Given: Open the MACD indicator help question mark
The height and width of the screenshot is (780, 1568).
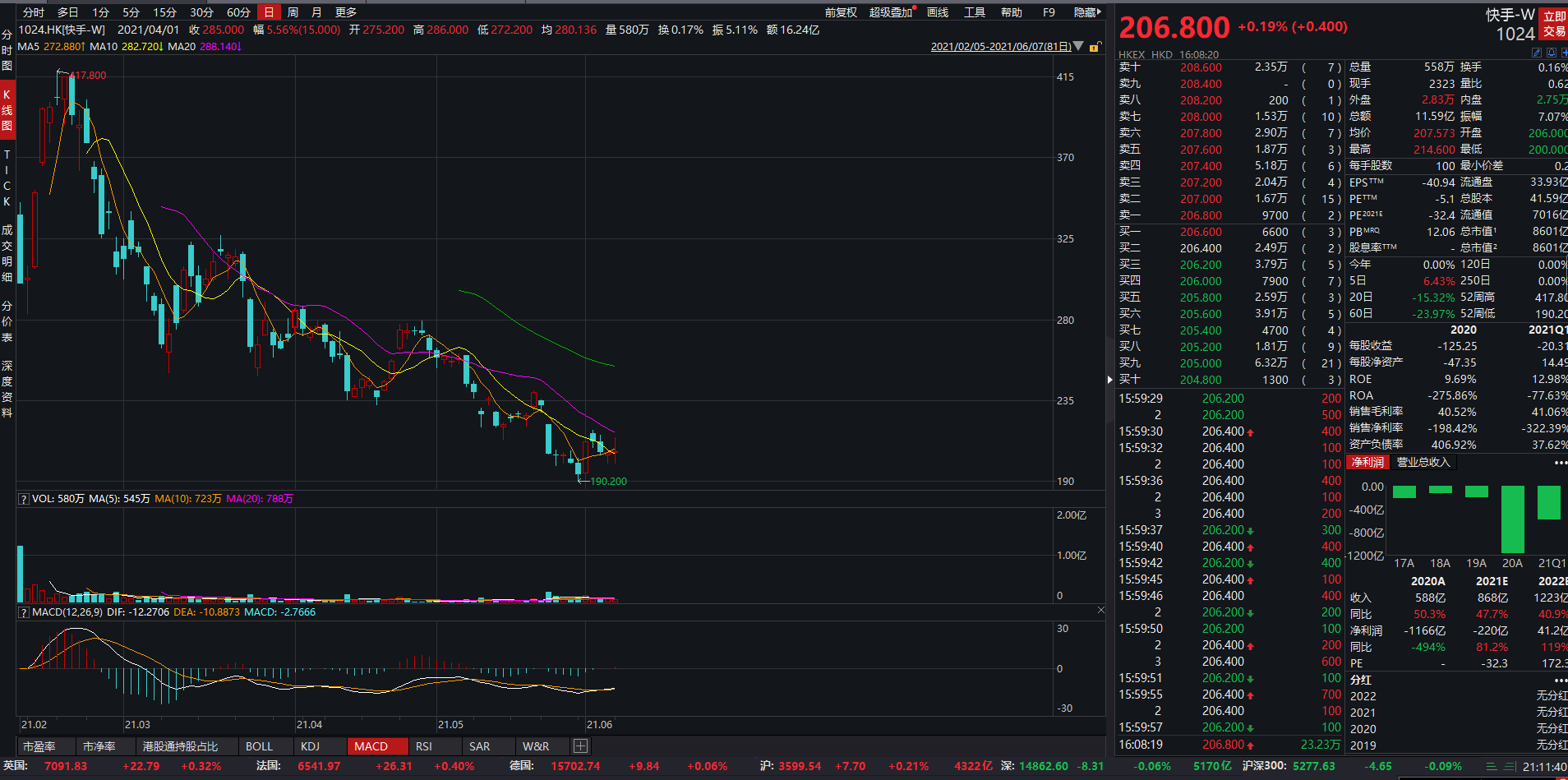Looking at the screenshot, I should 24,612.
